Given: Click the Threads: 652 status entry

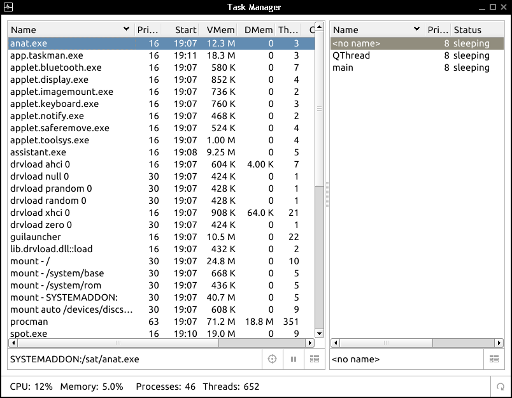Looking at the screenshot, I should tap(231, 387).
